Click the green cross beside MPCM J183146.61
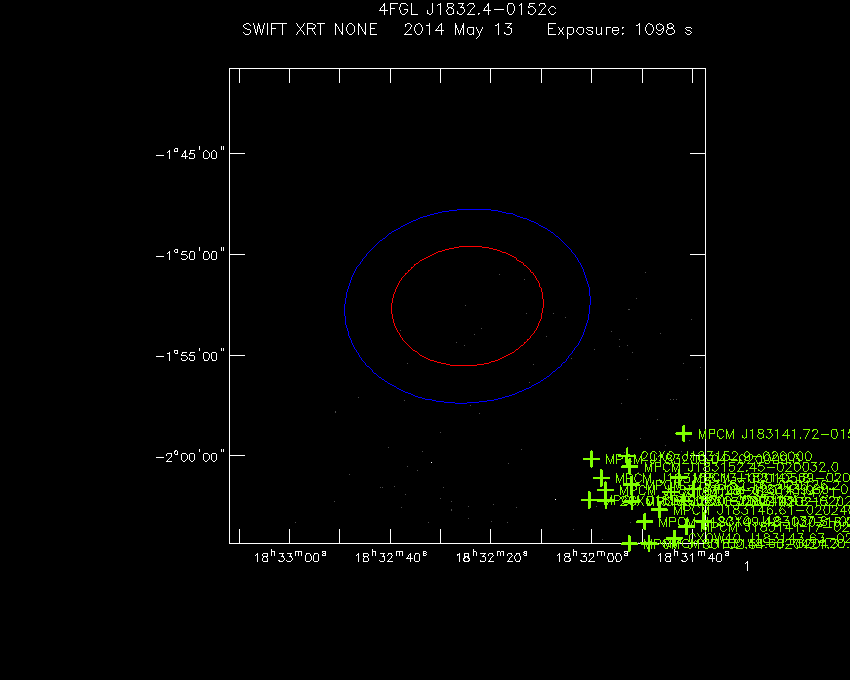Screen dimensions: 850x680 coord(659,510)
